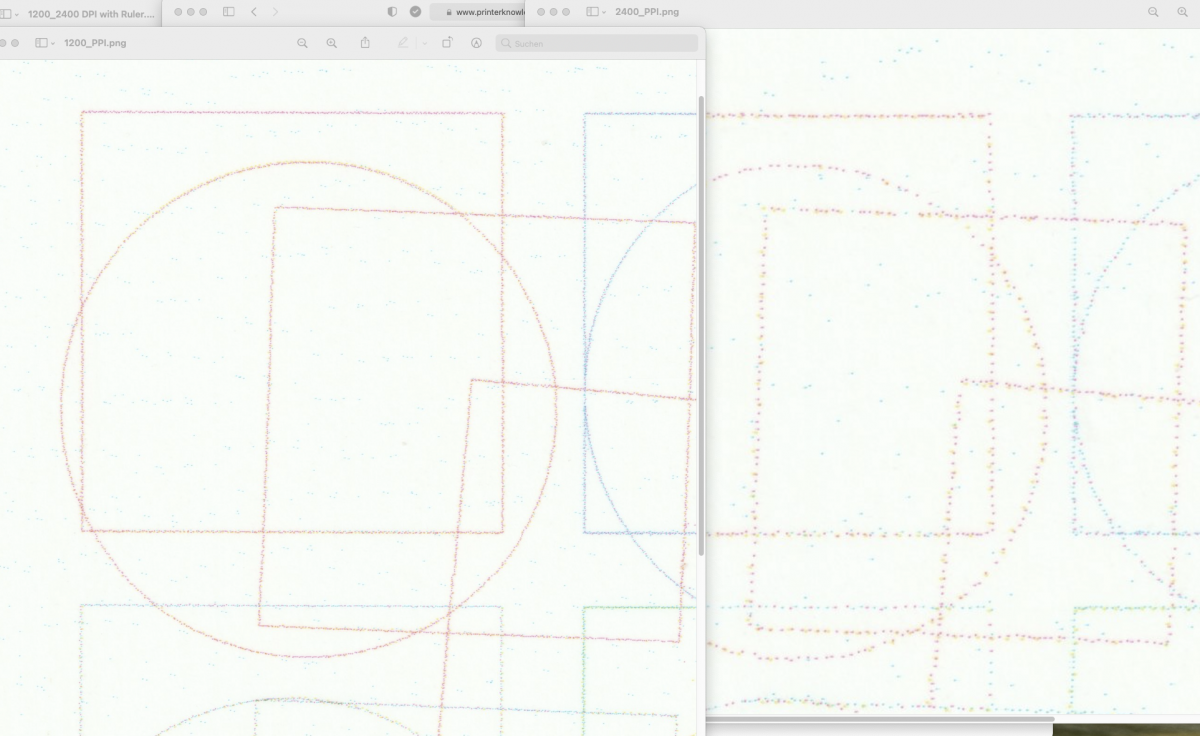Zoom in on the 1200_PPI.png image

tap(332, 43)
